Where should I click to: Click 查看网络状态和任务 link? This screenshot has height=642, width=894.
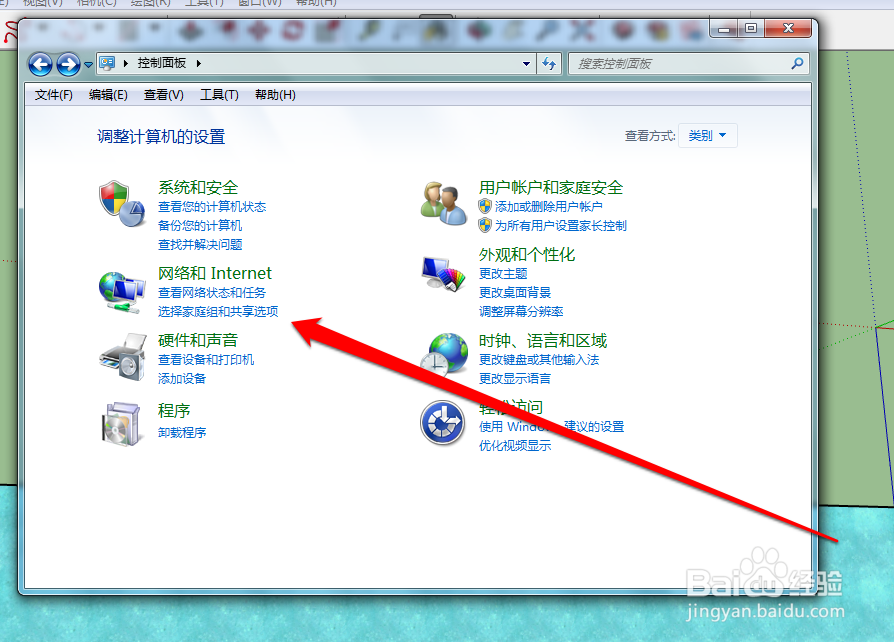tap(212, 292)
